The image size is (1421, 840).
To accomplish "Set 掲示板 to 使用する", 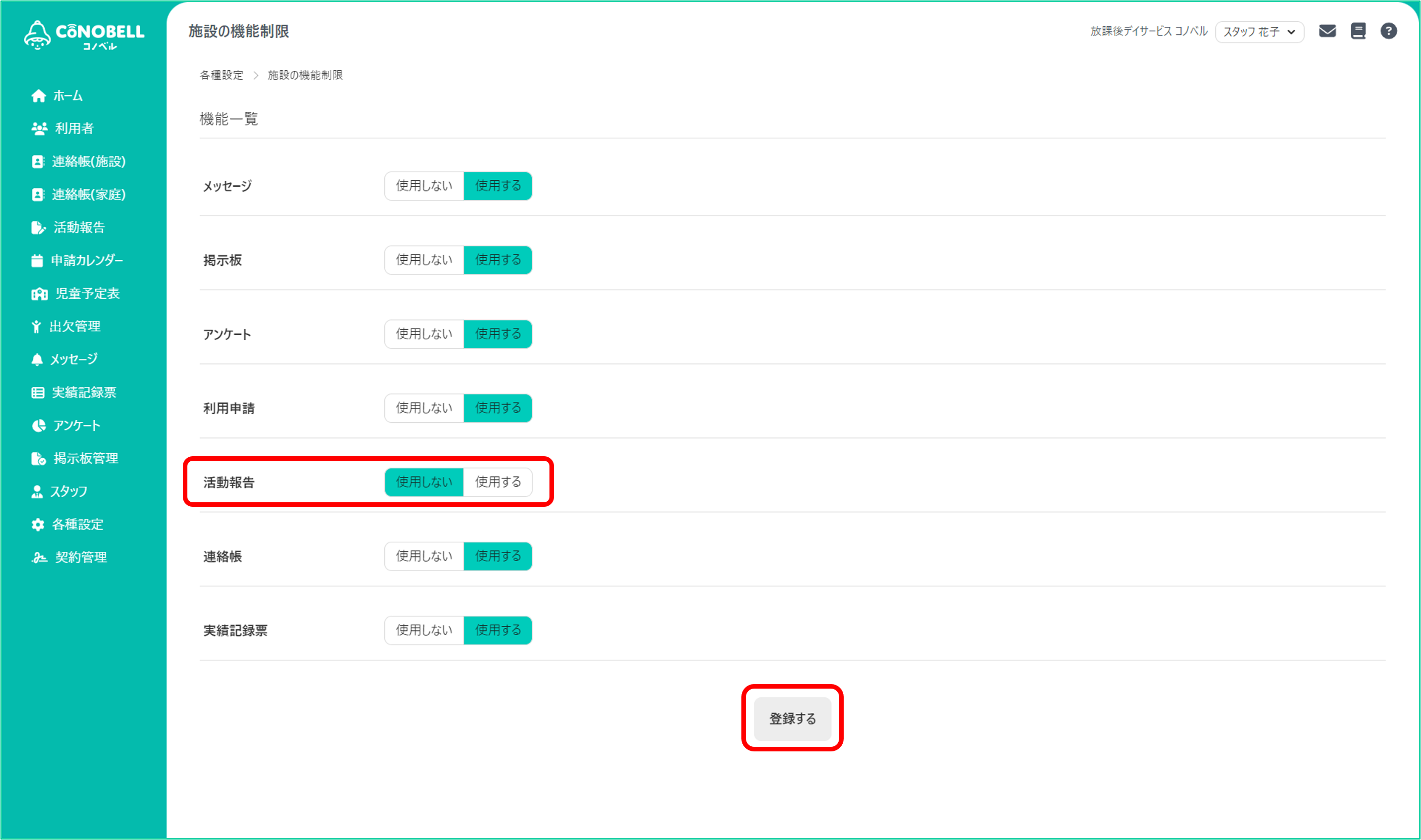I will click(x=498, y=260).
